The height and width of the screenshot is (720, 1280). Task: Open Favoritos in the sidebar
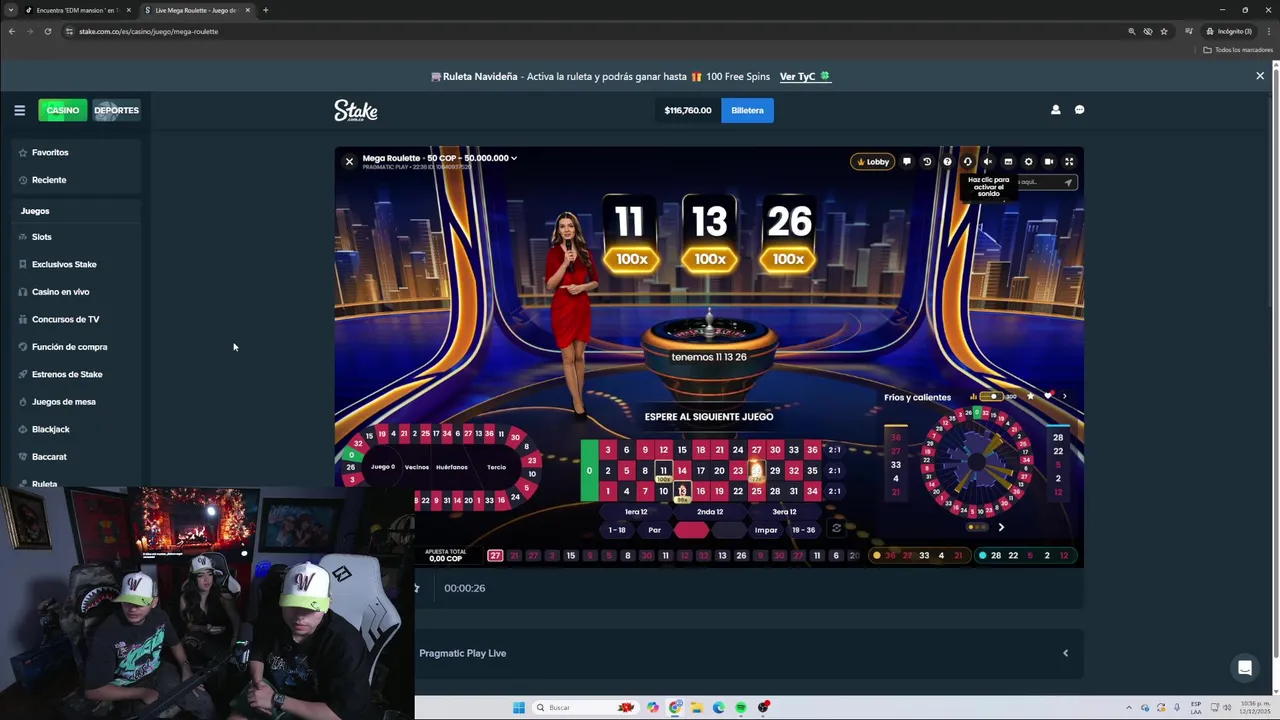pos(50,152)
